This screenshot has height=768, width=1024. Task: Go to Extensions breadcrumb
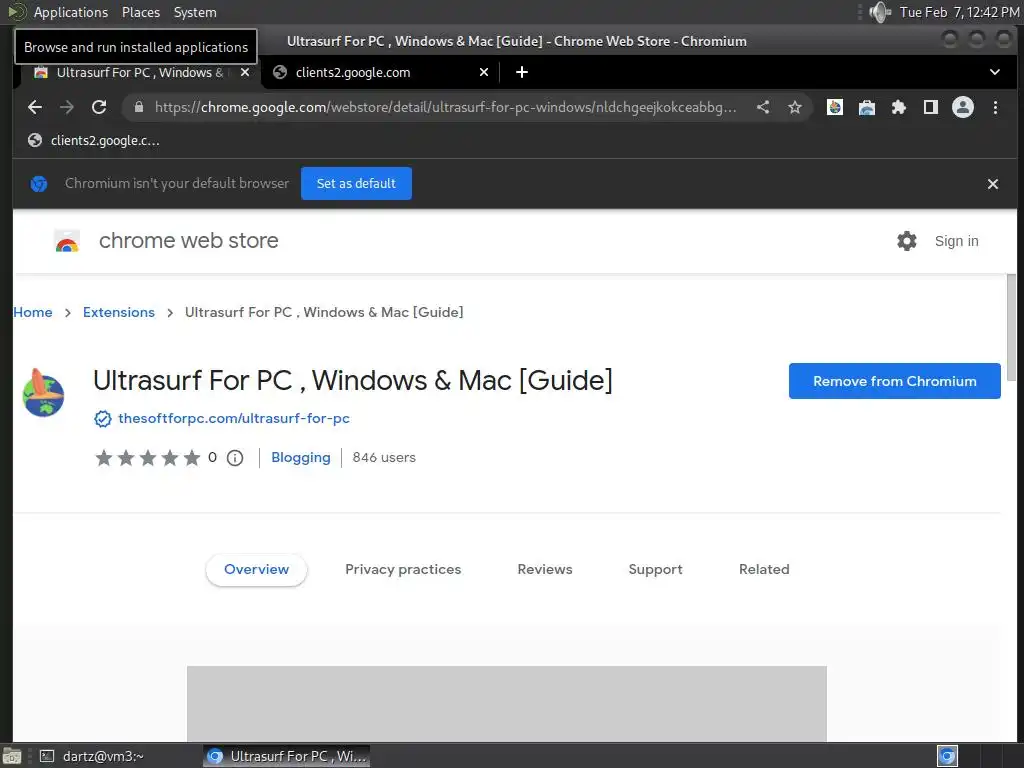(x=119, y=312)
